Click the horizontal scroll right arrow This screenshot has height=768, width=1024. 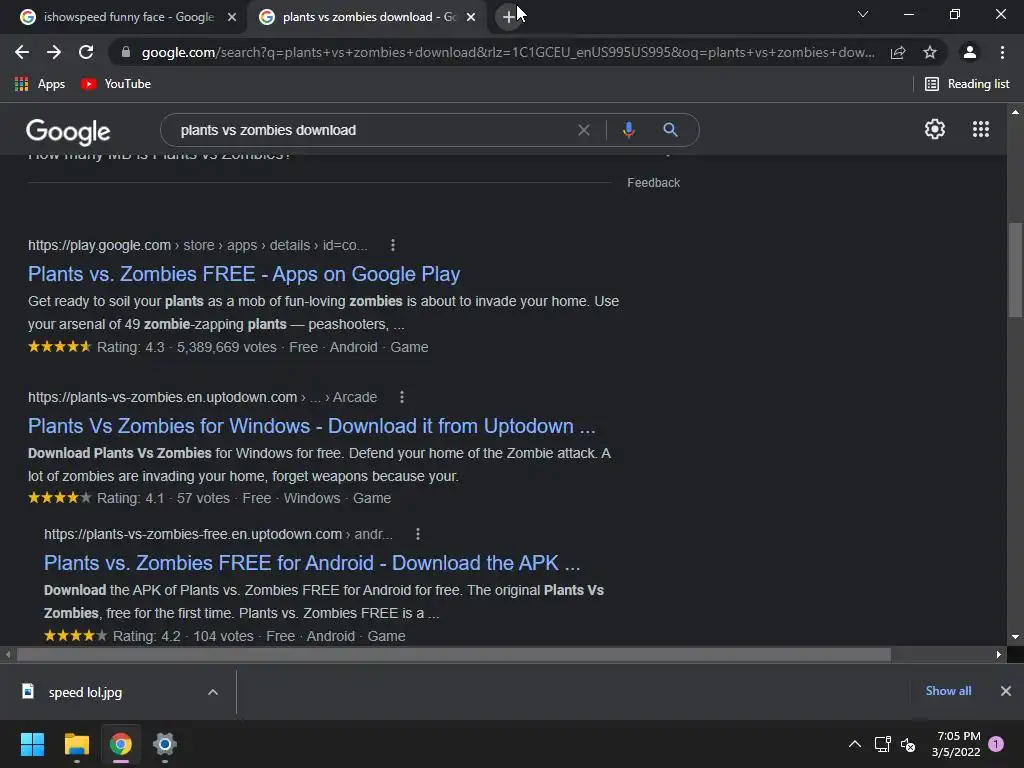click(x=999, y=654)
